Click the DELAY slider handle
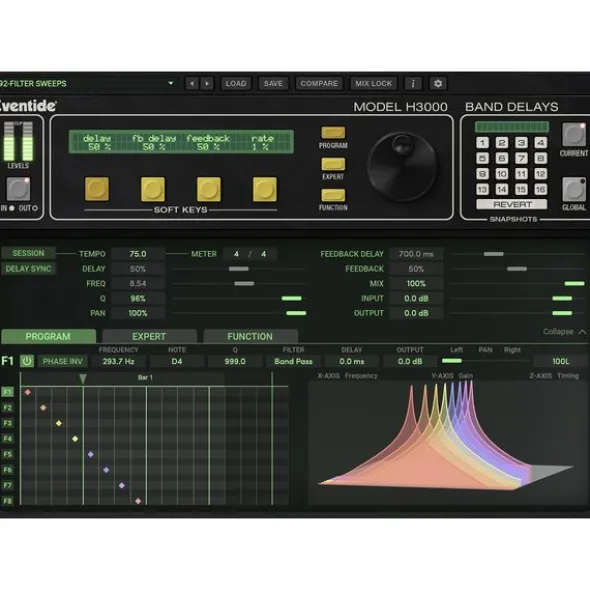Viewport: 590px width, 591px height. tap(239, 269)
